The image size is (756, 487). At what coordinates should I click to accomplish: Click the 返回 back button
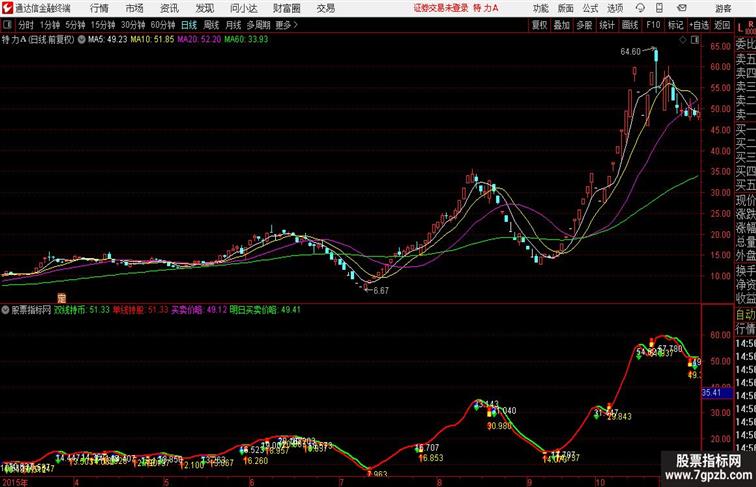pyautogui.click(x=722, y=25)
